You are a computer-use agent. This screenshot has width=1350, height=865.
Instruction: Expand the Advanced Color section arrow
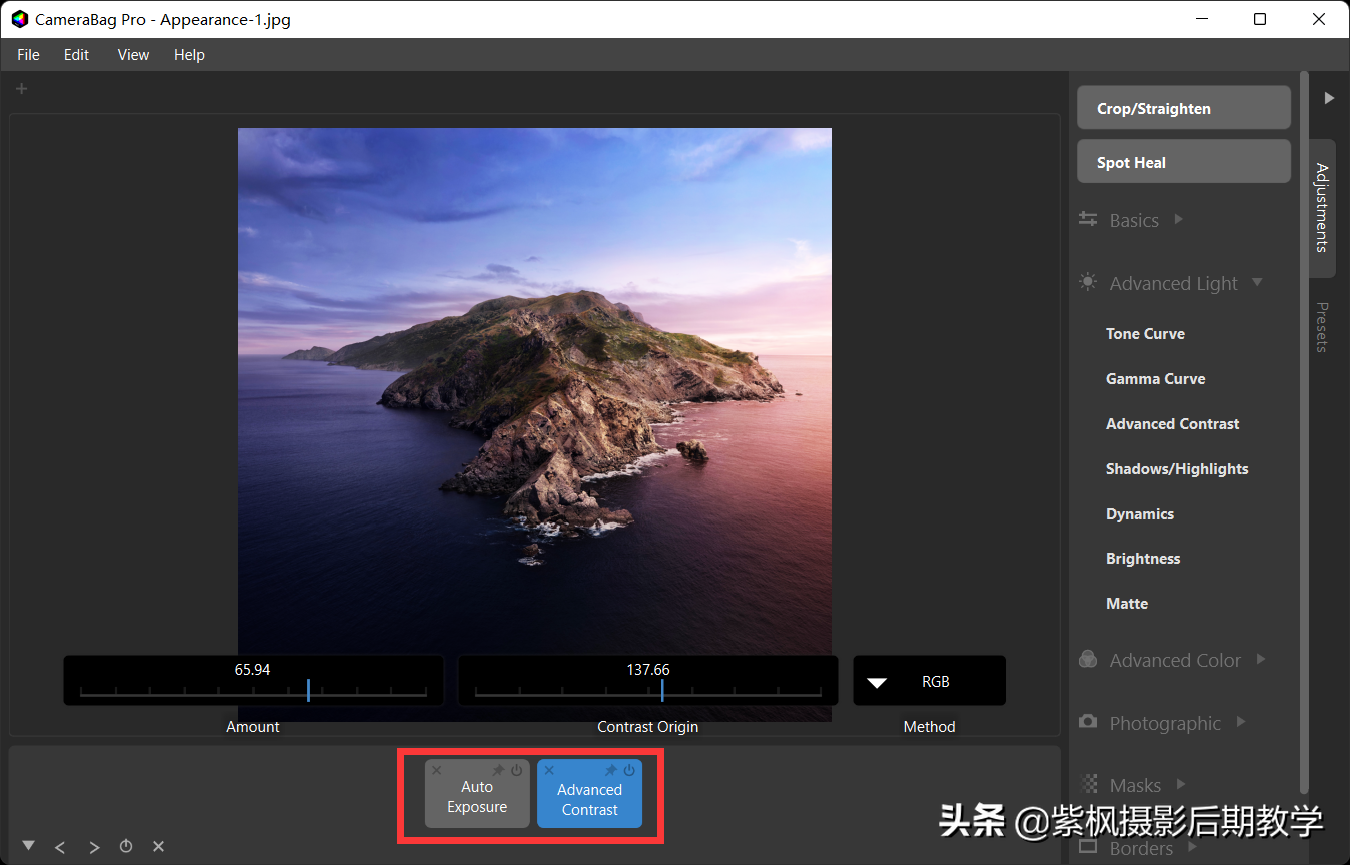(x=1261, y=659)
